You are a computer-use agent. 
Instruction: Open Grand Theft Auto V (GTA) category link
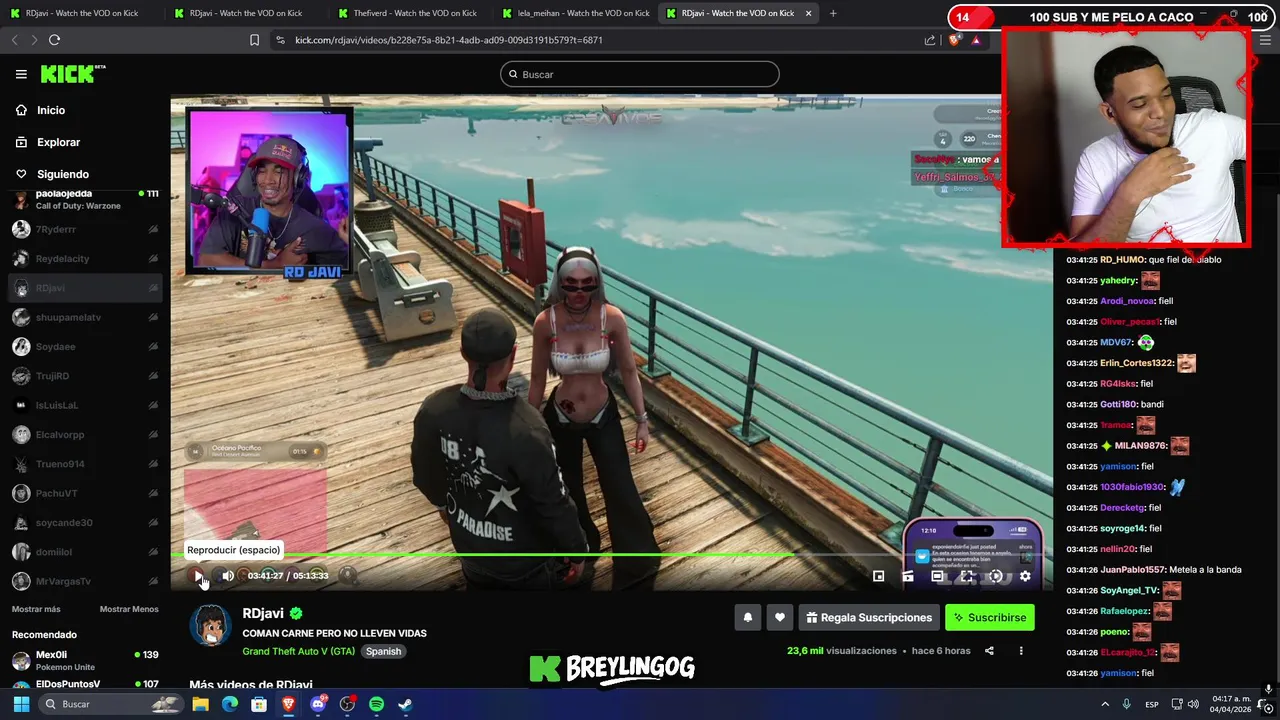point(298,651)
